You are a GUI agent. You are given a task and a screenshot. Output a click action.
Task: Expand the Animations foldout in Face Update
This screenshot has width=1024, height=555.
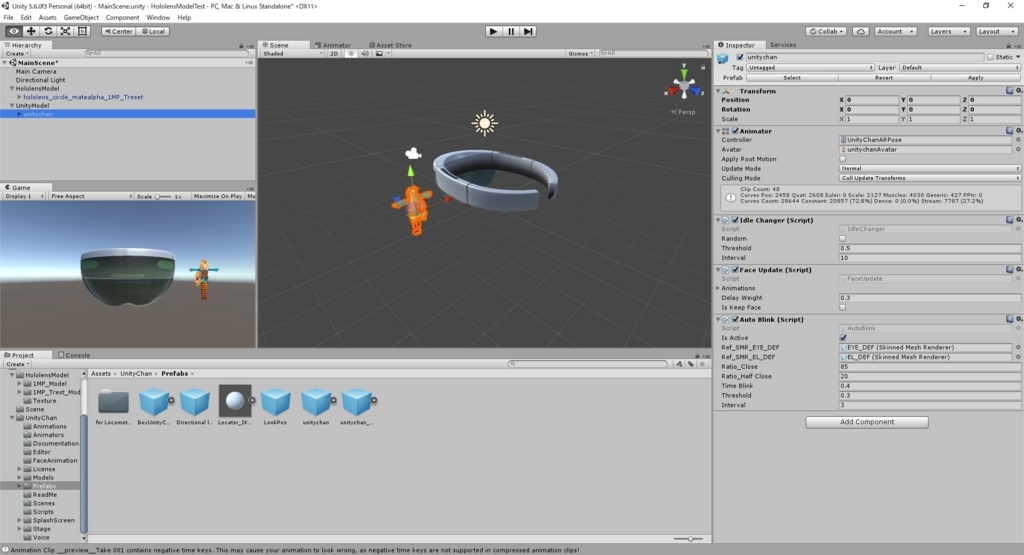pyautogui.click(x=718, y=288)
